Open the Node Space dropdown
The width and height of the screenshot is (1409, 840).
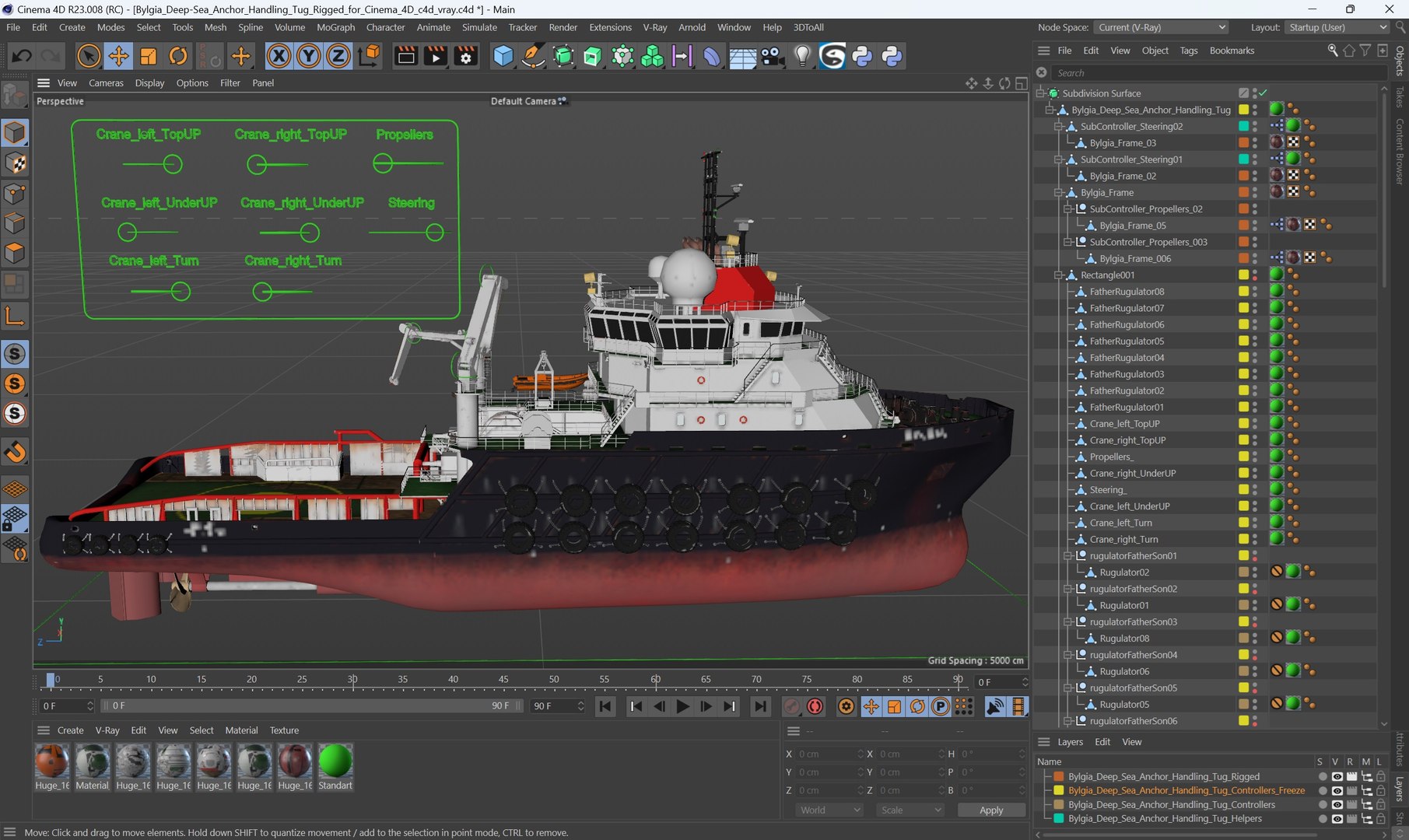pyautogui.click(x=1162, y=27)
